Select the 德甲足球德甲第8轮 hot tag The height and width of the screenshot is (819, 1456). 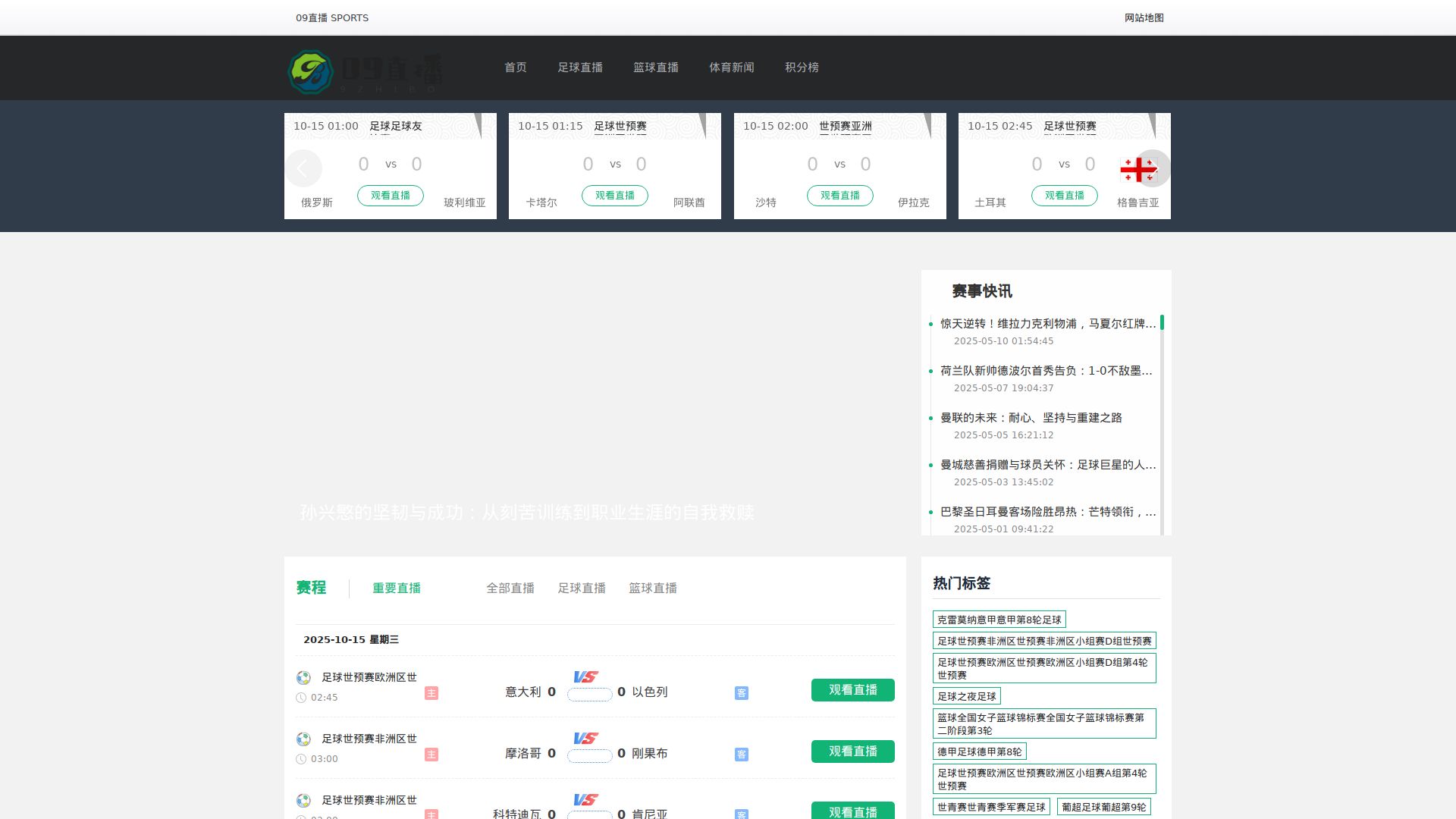pyautogui.click(x=980, y=752)
